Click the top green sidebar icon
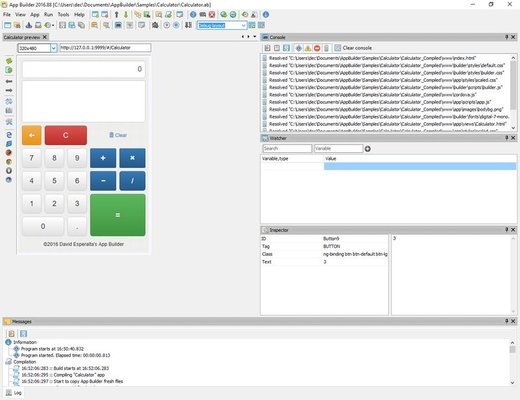 coord(9,61)
